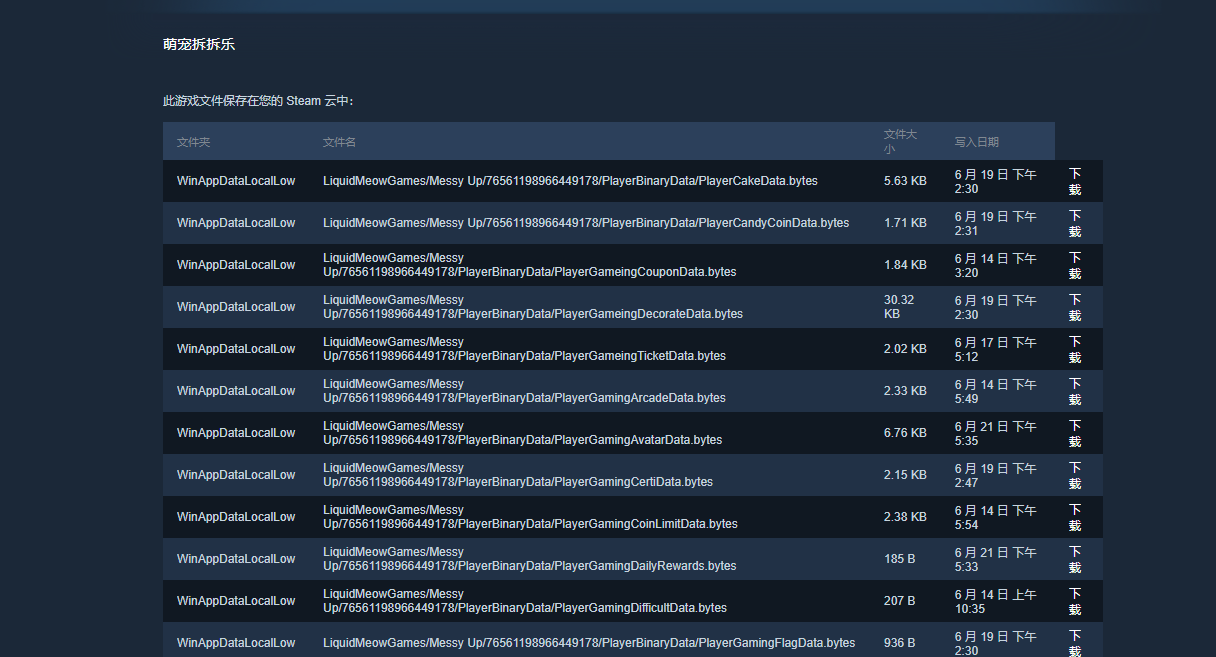This screenshot has height=657, width=1216.
Task: Click the date 6月14日 上午10:35
Action: pyautogui.click(x=996, y=601)
